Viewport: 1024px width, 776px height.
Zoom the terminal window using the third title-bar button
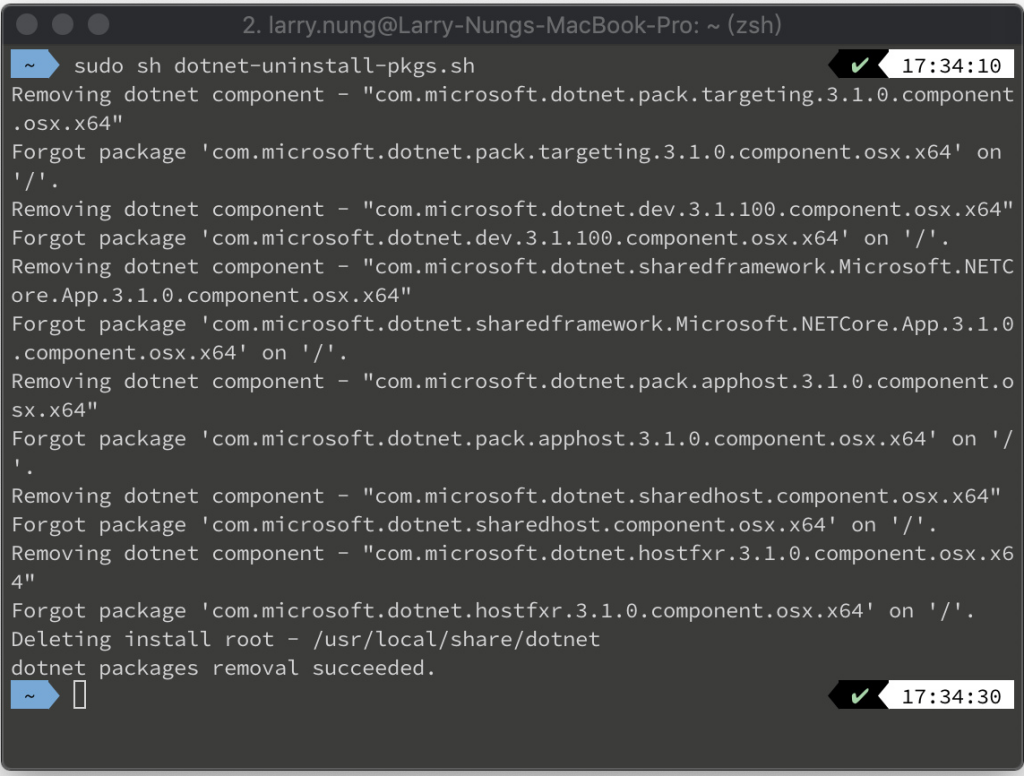99,24
